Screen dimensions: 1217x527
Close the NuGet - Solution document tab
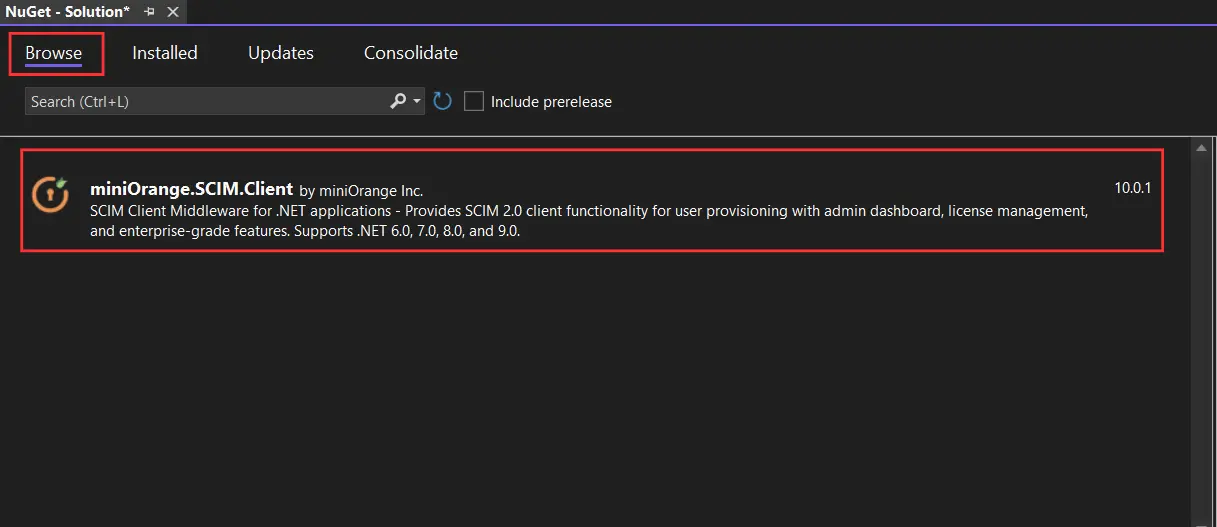172,12
